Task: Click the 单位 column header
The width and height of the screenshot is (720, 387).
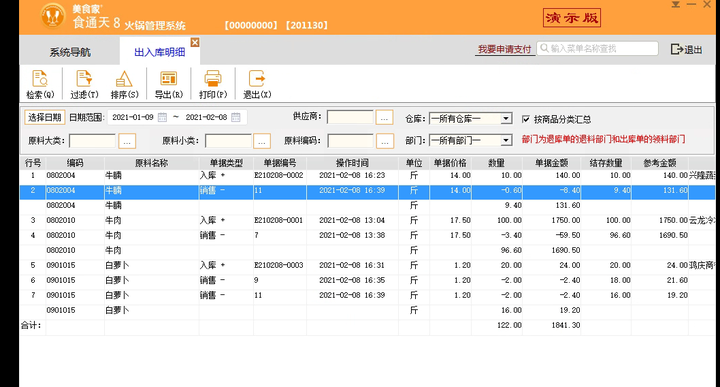Action: (414, 163)
